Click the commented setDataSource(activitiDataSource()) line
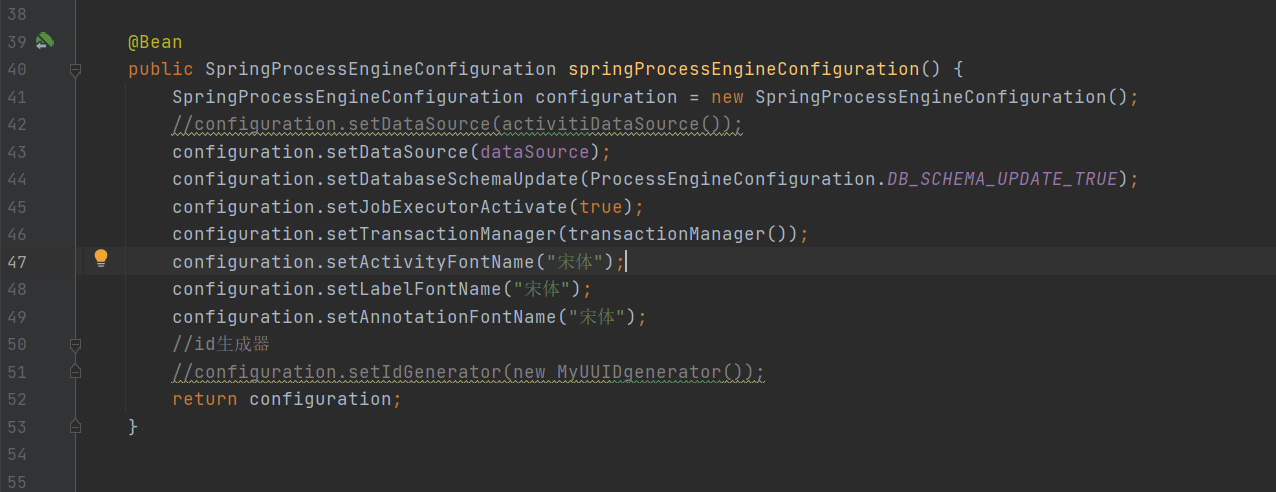Viewport: 1276px width, 492px height. click(x=458, y=125)
